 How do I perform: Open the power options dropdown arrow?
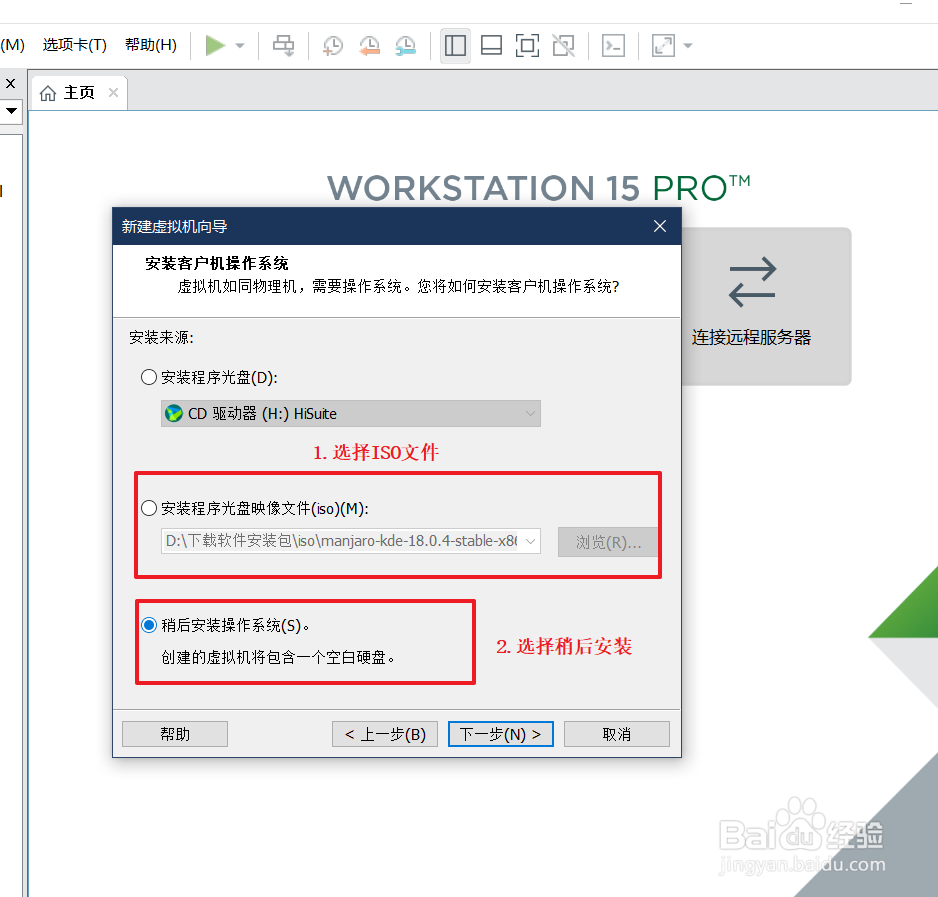pyautogui.click(x=240, y=46)
